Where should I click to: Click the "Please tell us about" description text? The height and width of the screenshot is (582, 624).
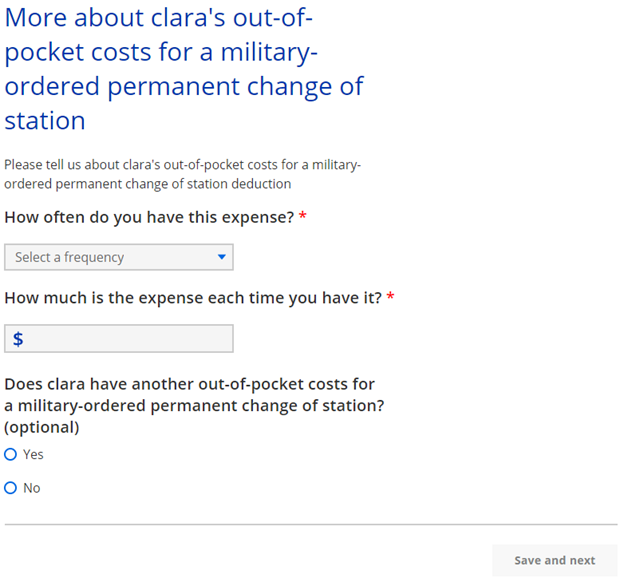pyautogui.click(x=182, y=174)
